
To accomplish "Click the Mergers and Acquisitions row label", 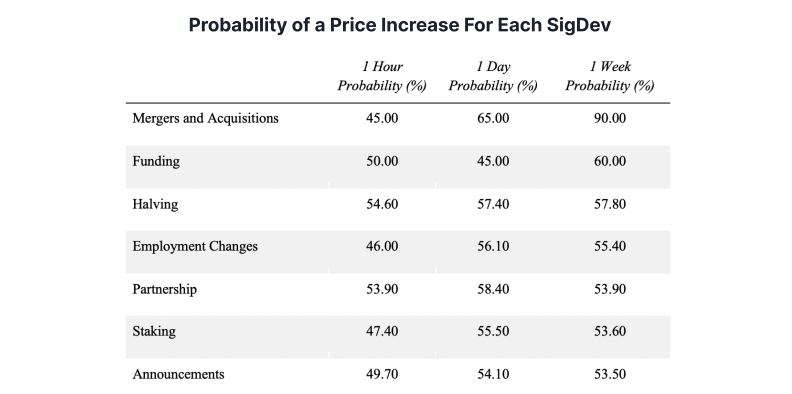I will point(205,118).
